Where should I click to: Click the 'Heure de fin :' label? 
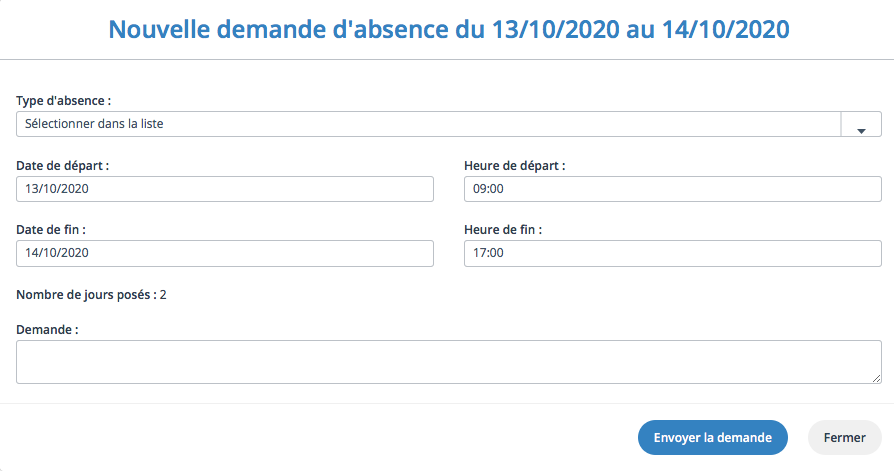coord(503,230)
